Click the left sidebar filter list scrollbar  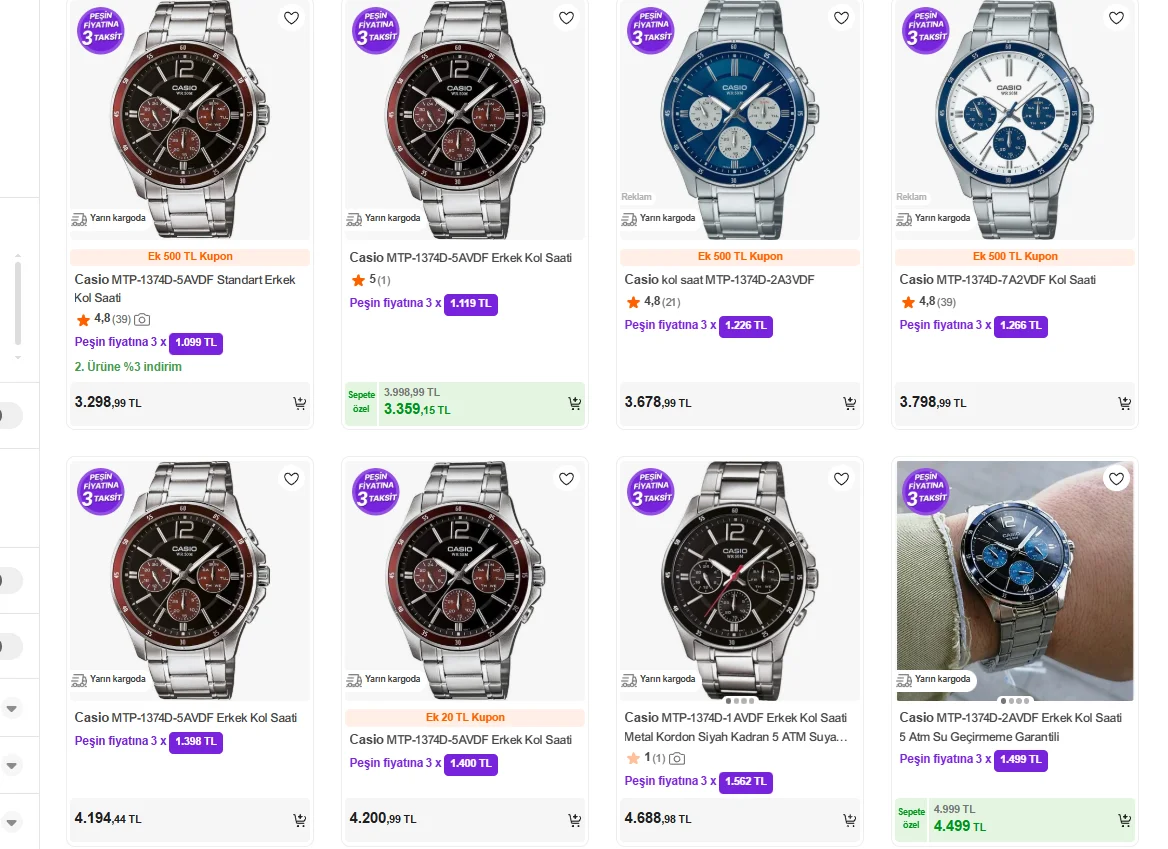(x=17, y=300)
